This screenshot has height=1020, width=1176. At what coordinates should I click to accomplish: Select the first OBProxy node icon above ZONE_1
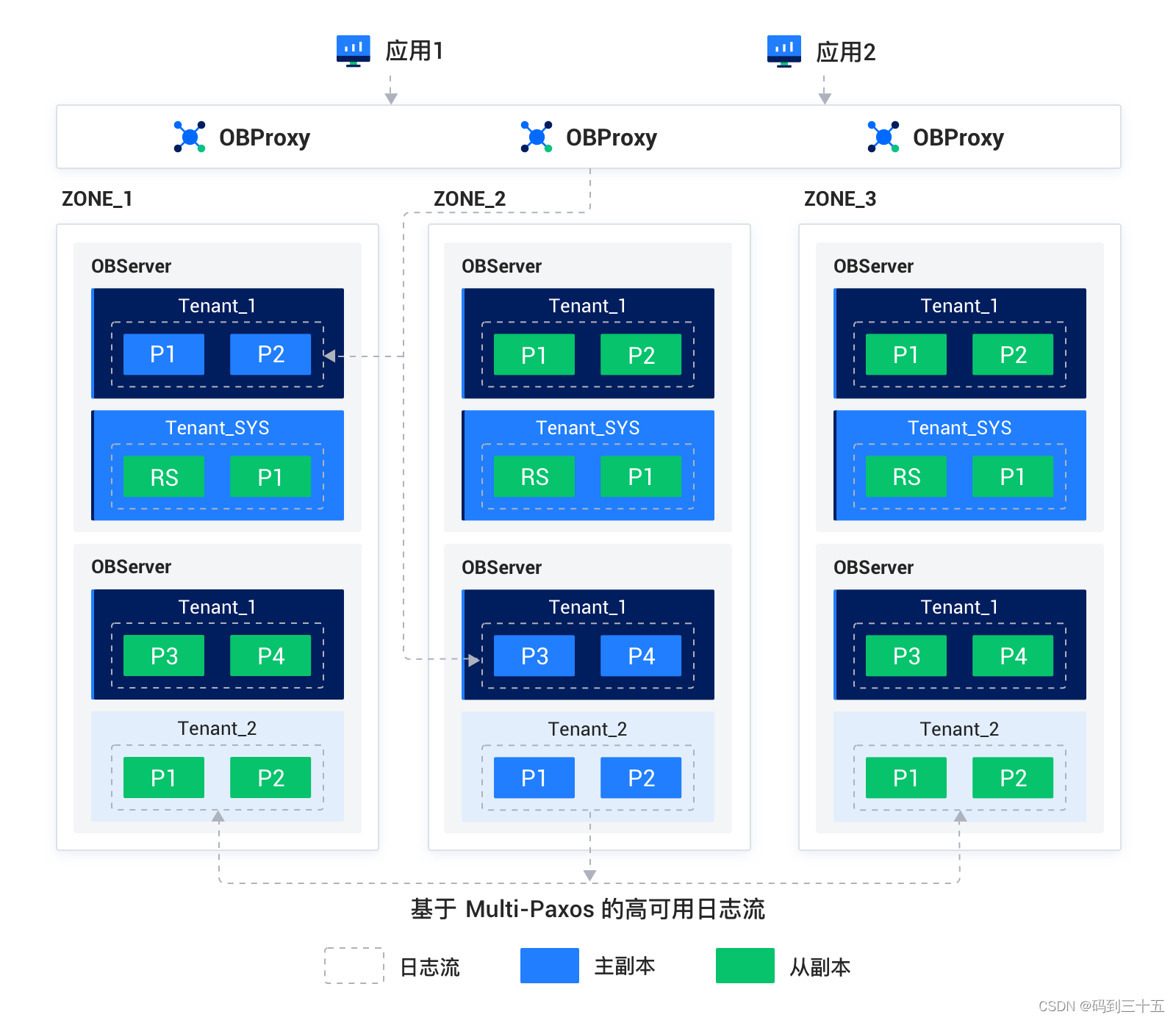[x=190, y=137]
